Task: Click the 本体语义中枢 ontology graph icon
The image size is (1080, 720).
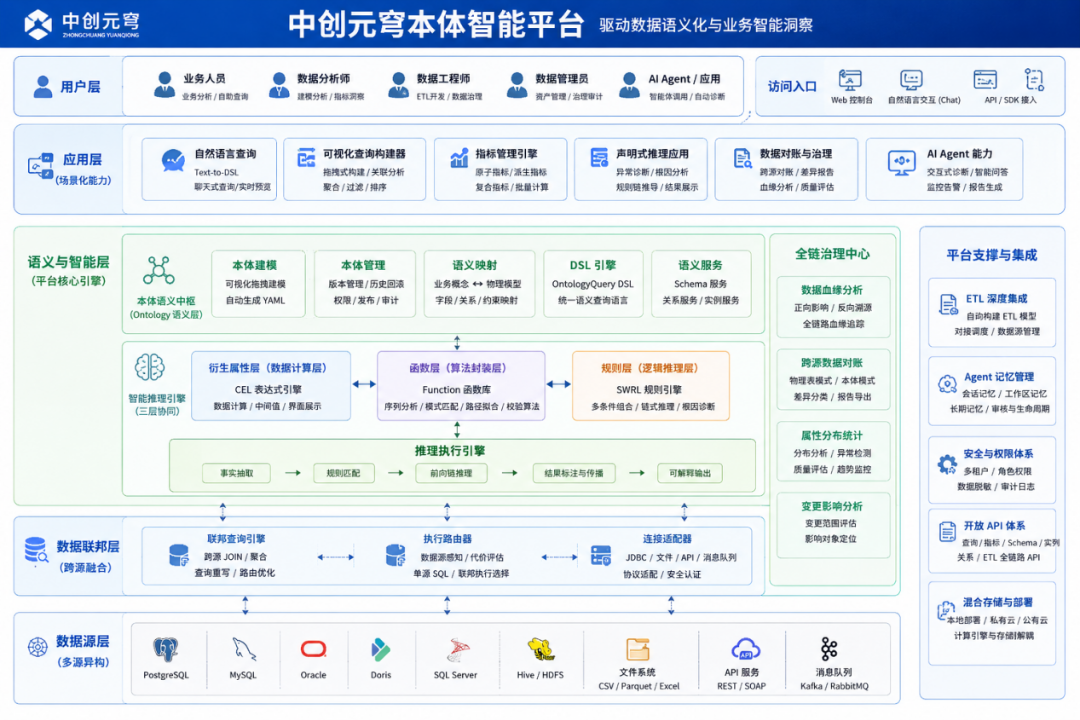Action: click(158, 271)
